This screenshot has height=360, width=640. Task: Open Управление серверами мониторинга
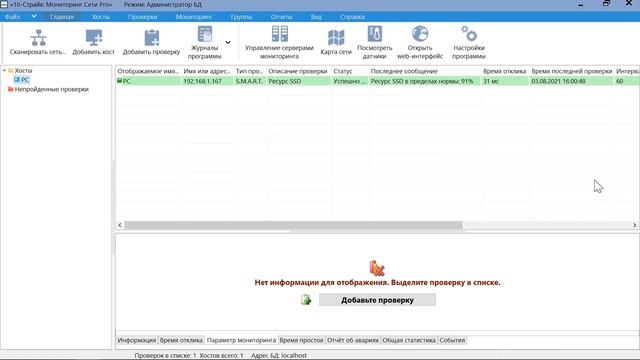pos(280,42)
